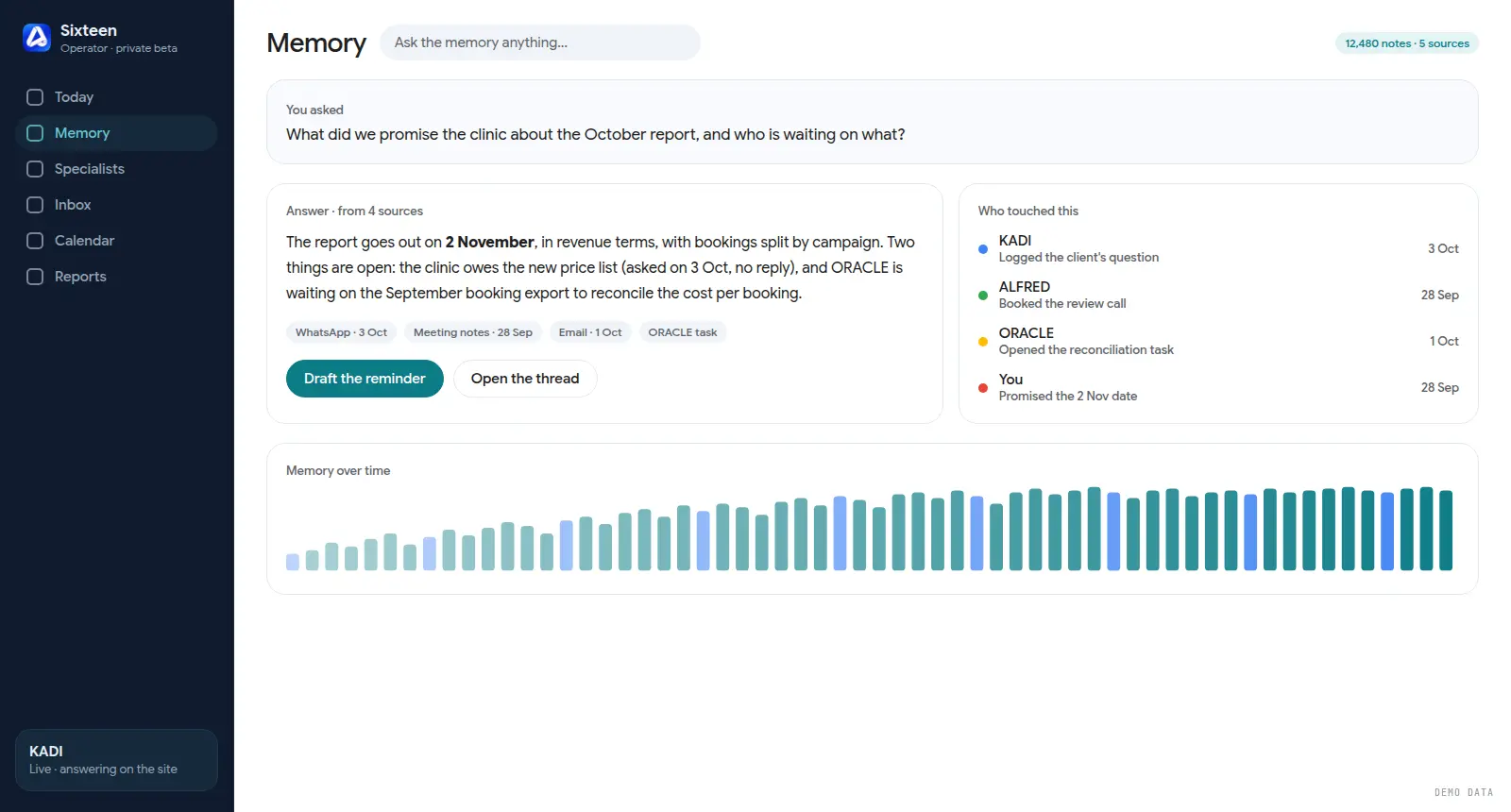Click ALFRED Booked the review call row

point(1218,295)
